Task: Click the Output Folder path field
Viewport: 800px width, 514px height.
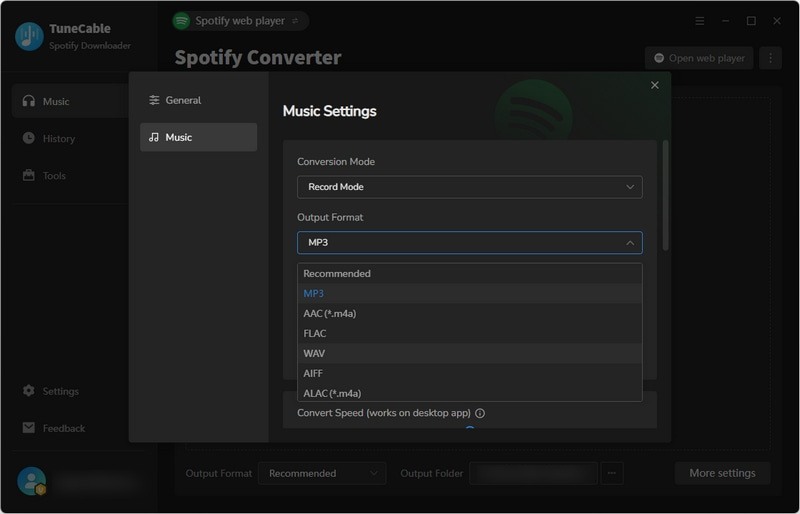Action: point(533,473)
